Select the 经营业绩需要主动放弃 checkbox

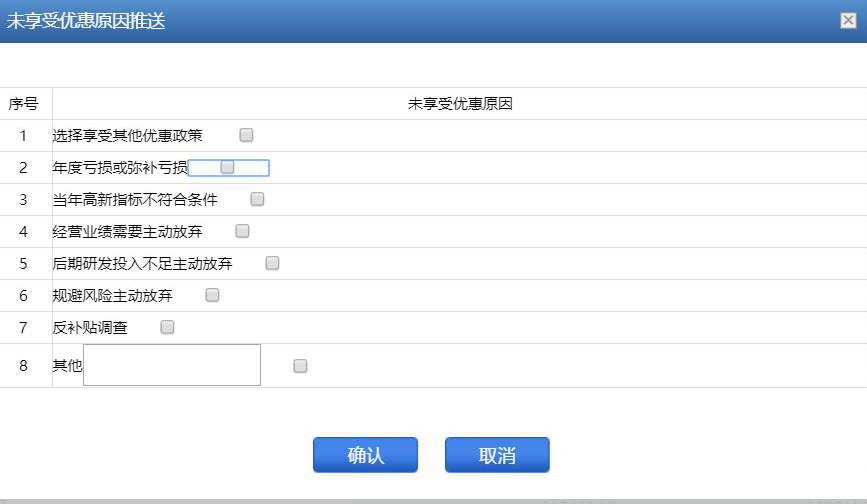pyautogui.click(x=242, y=231)
